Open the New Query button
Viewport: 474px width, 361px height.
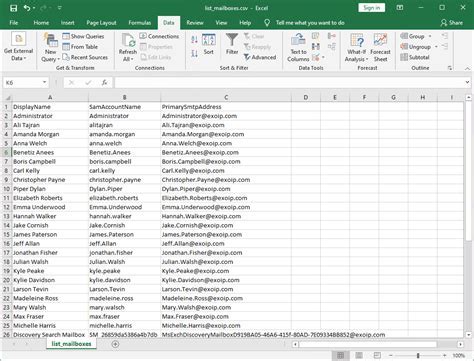tap(50, 47)
